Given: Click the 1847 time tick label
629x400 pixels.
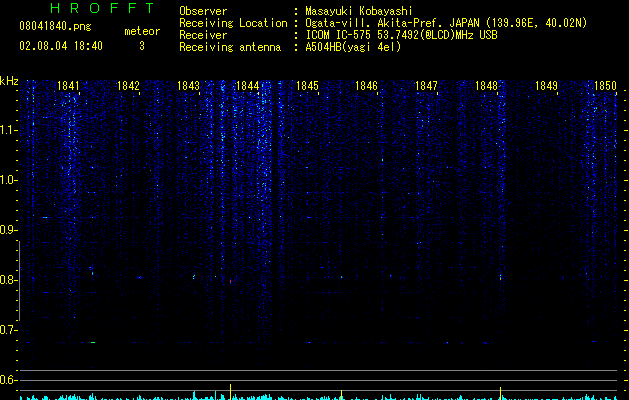Looking at the screenshot, I should tap(426, 86).
